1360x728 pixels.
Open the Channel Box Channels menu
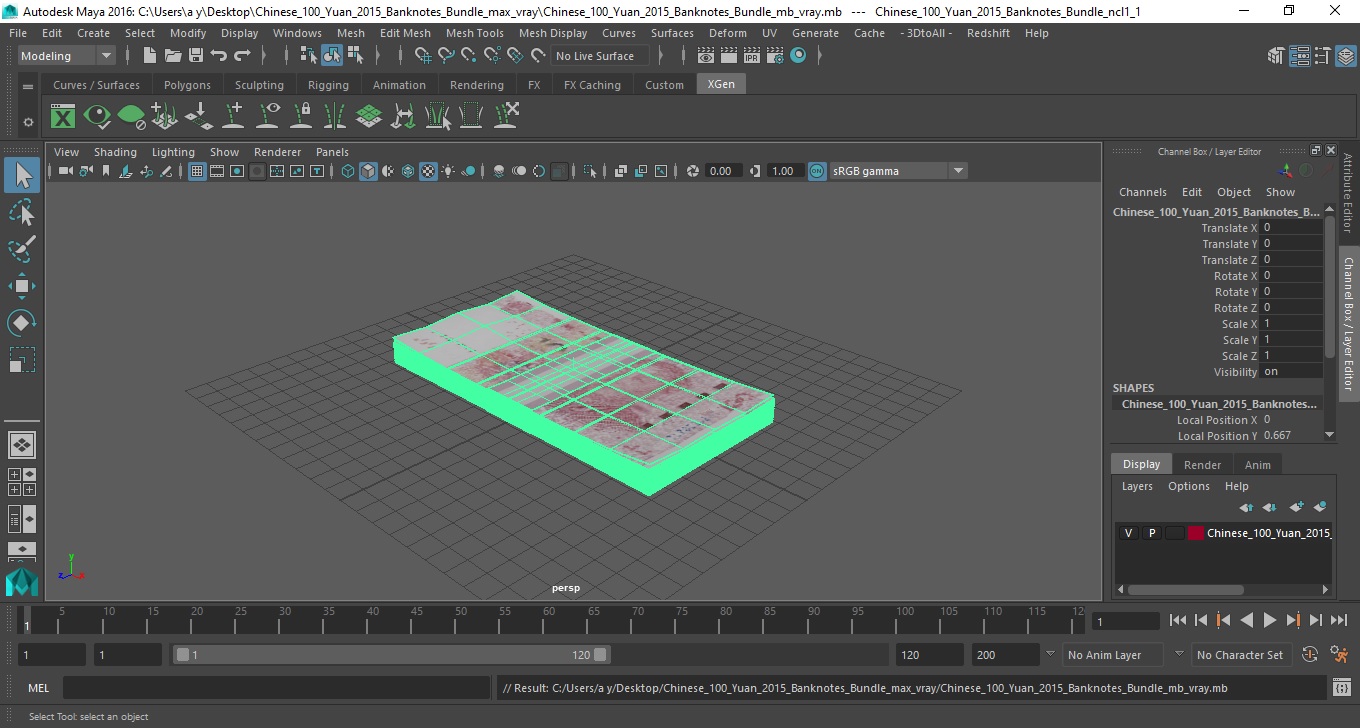(x=1142, y=192)
